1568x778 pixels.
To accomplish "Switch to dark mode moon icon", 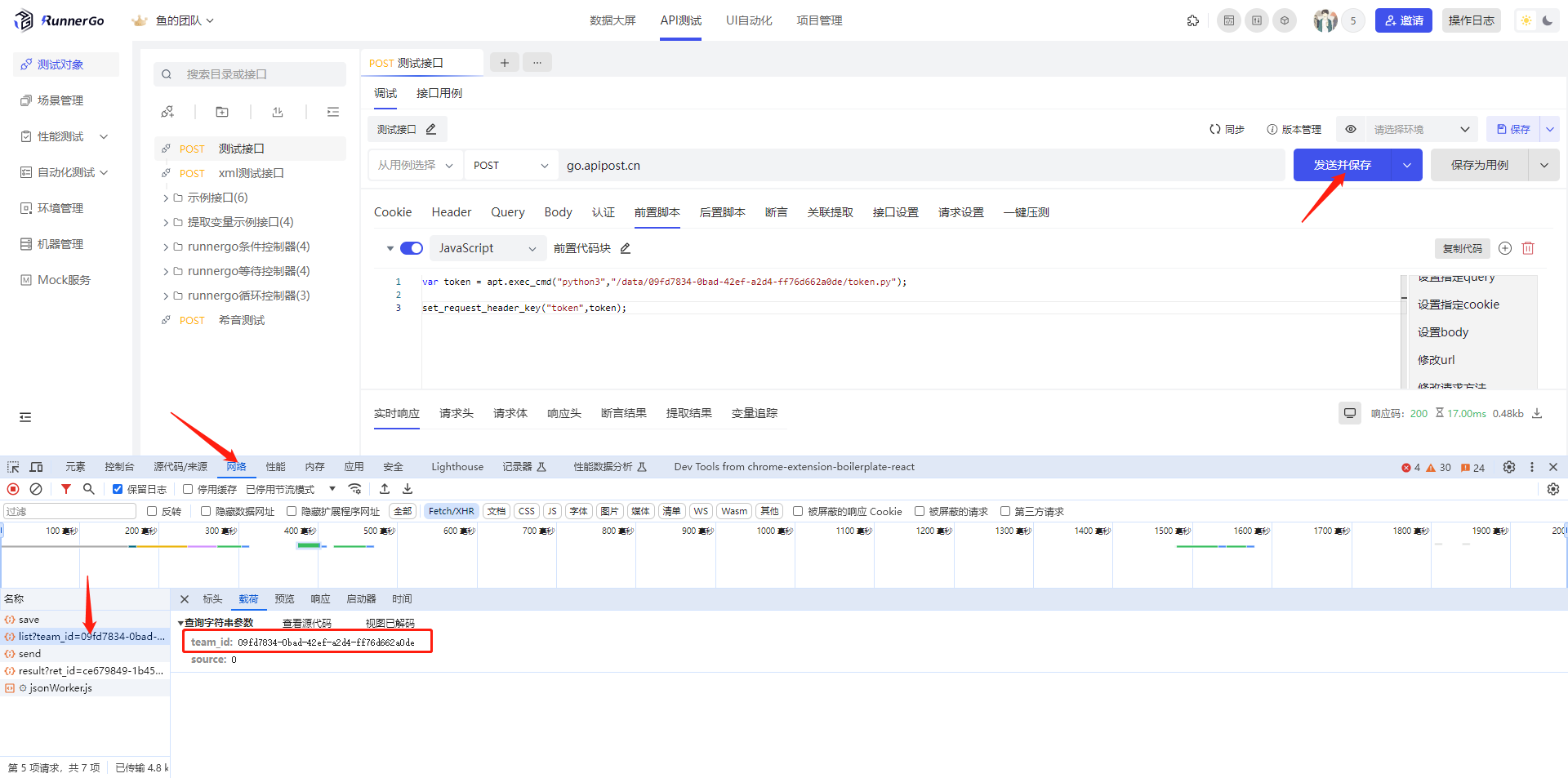I will (1548, 20).
